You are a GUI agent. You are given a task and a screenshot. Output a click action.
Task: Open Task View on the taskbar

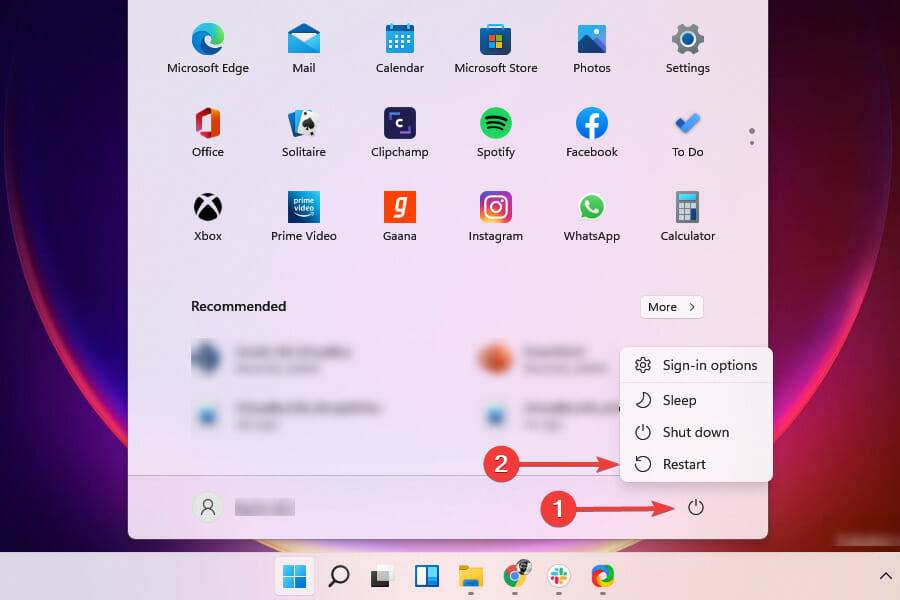point(382,576)
